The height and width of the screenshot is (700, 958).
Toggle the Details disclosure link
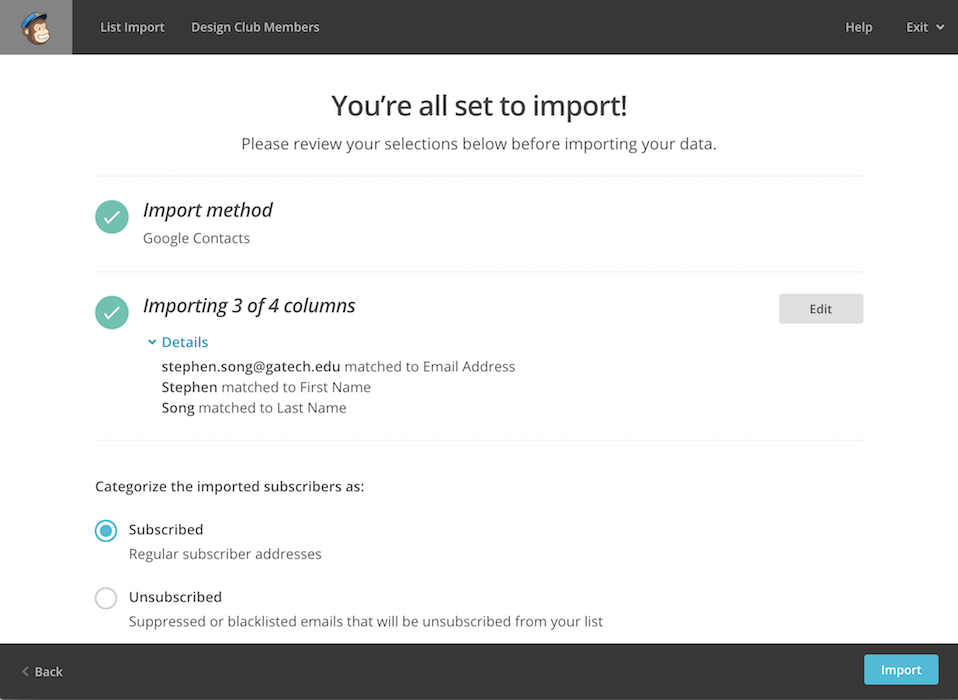click(x=185, y=342)
